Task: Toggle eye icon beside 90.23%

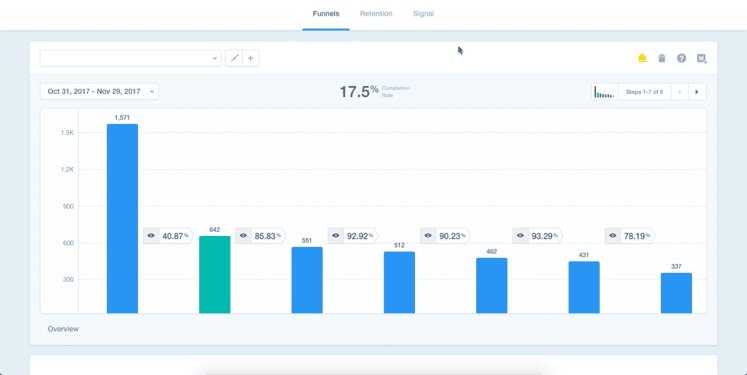Action: coord(428,235)
